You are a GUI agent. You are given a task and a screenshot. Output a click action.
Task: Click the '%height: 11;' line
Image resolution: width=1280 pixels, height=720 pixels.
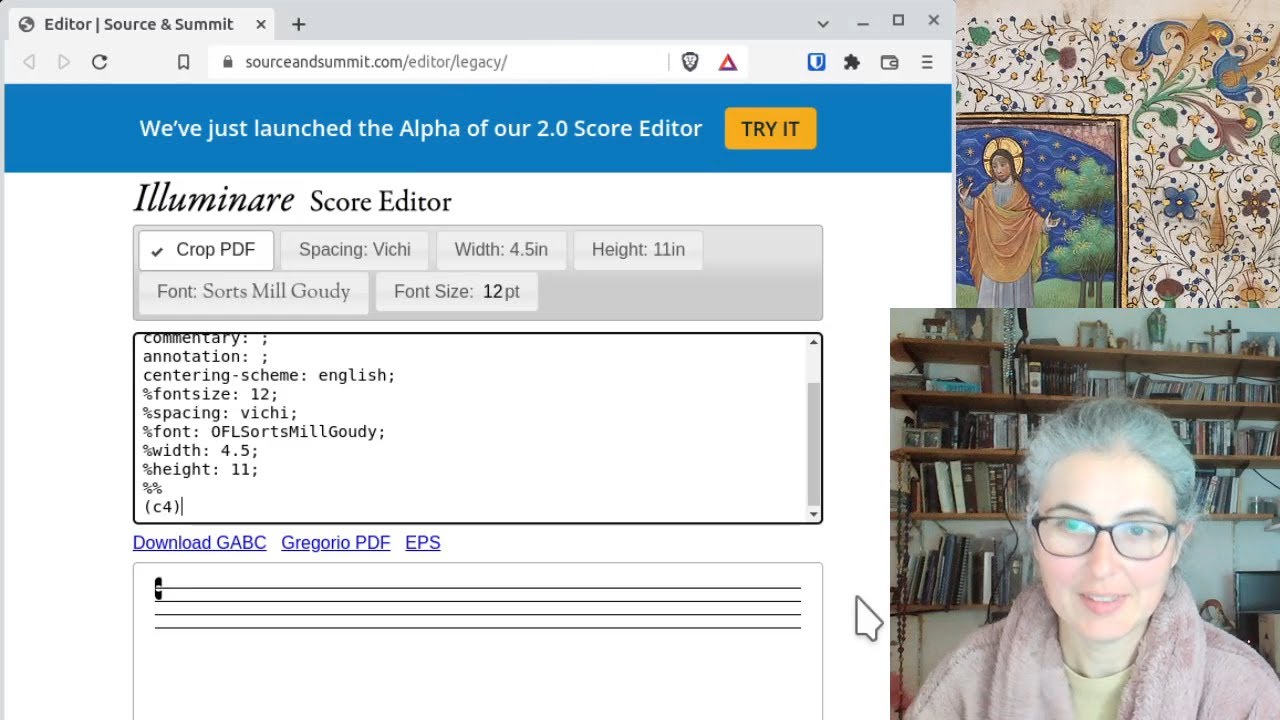point(200,469)
